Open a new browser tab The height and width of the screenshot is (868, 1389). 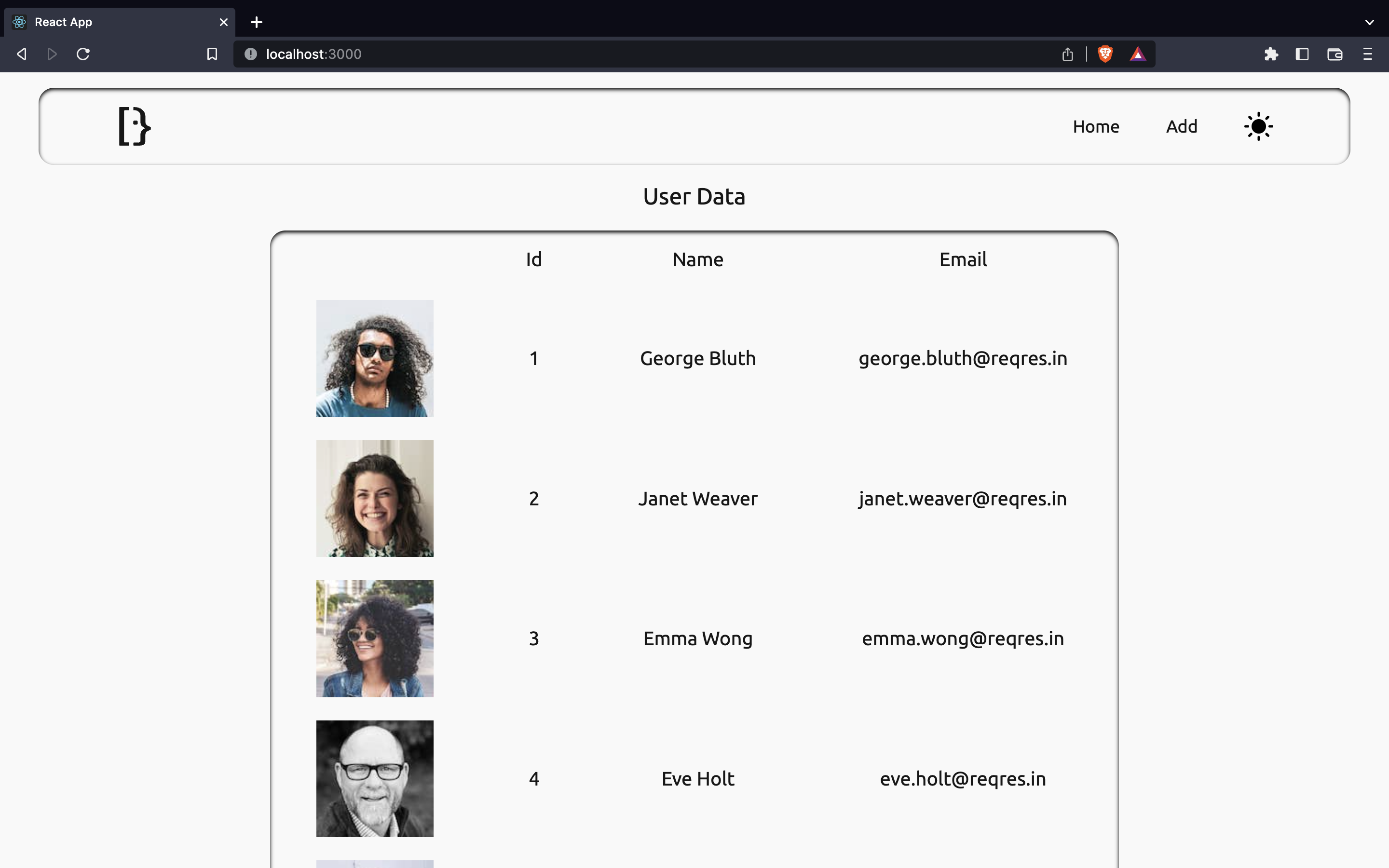[256, 22]
